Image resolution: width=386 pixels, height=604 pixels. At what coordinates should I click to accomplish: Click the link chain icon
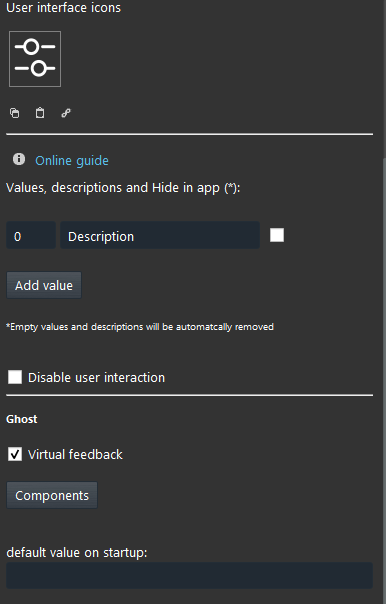tap(66, 113)
